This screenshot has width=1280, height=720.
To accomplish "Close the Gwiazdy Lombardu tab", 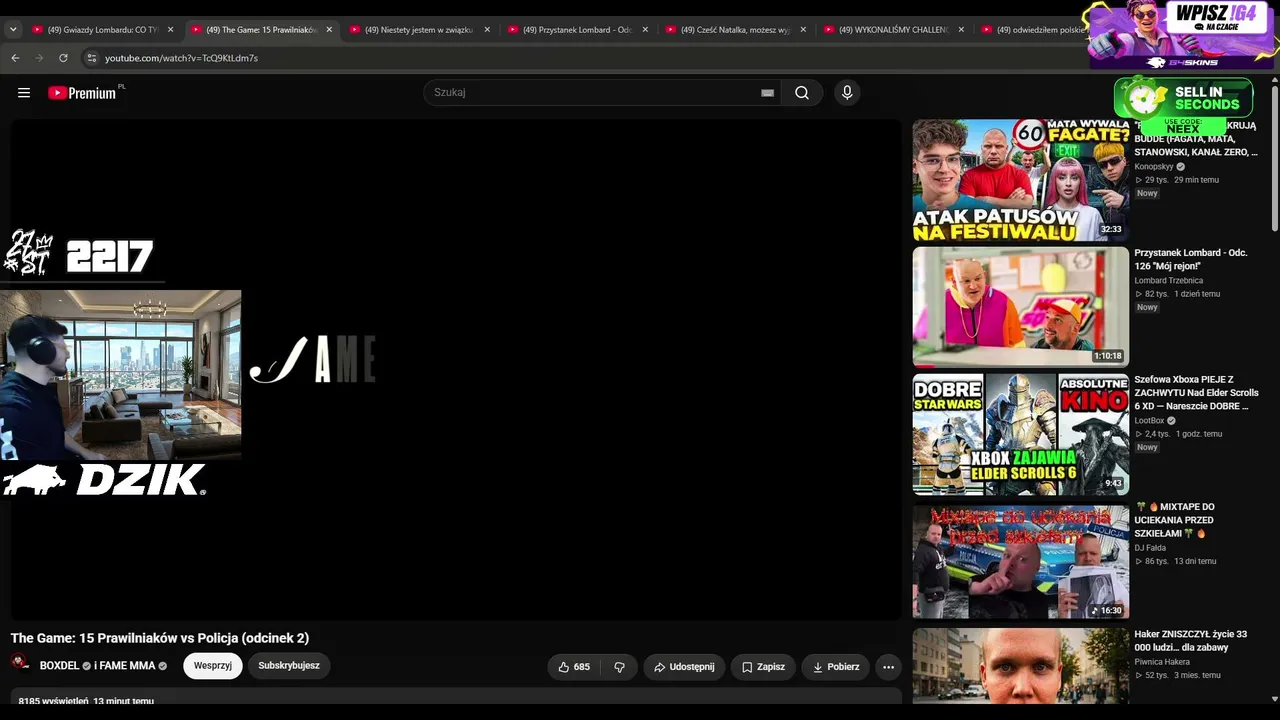I will (x=171, y=30).
